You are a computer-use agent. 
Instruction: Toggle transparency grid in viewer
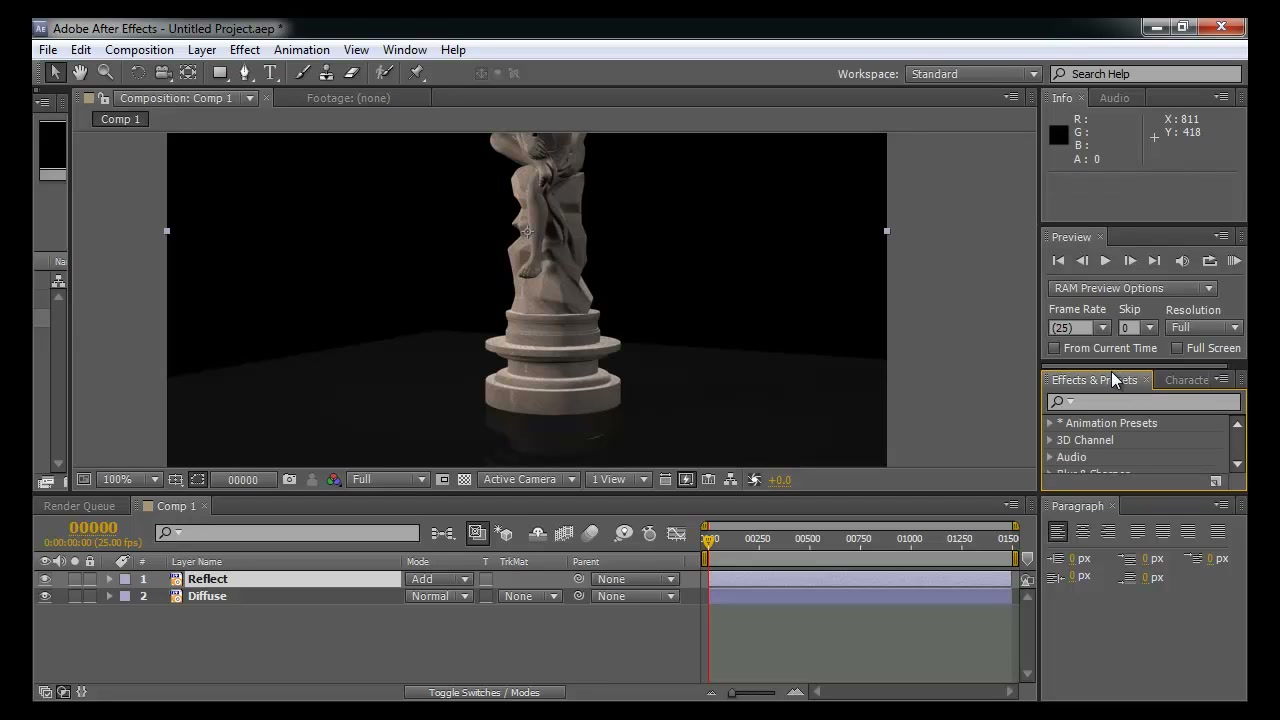(464, 480)
